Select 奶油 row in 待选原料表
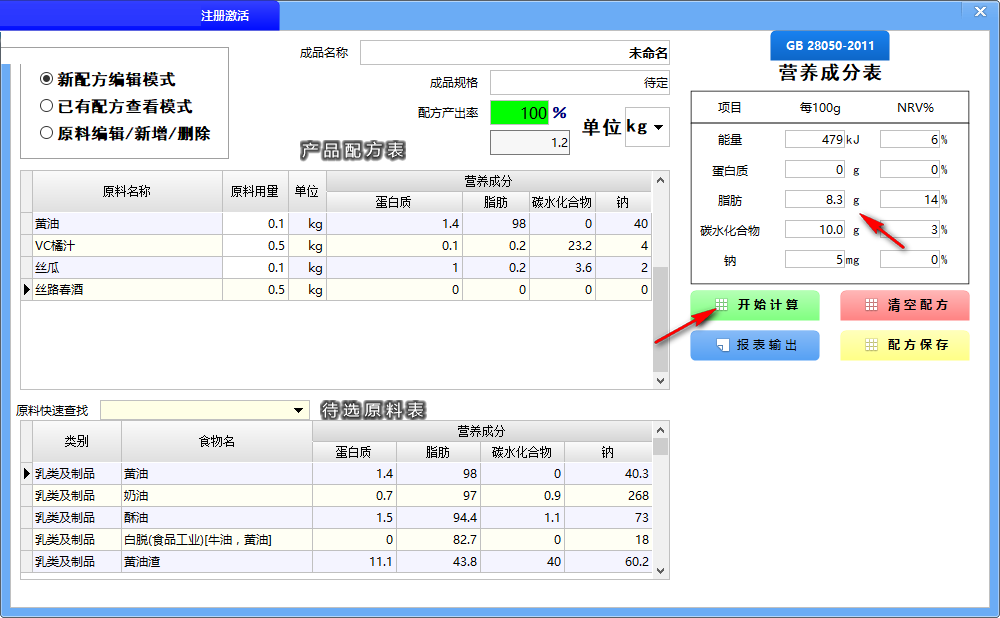 click(200, 496)
